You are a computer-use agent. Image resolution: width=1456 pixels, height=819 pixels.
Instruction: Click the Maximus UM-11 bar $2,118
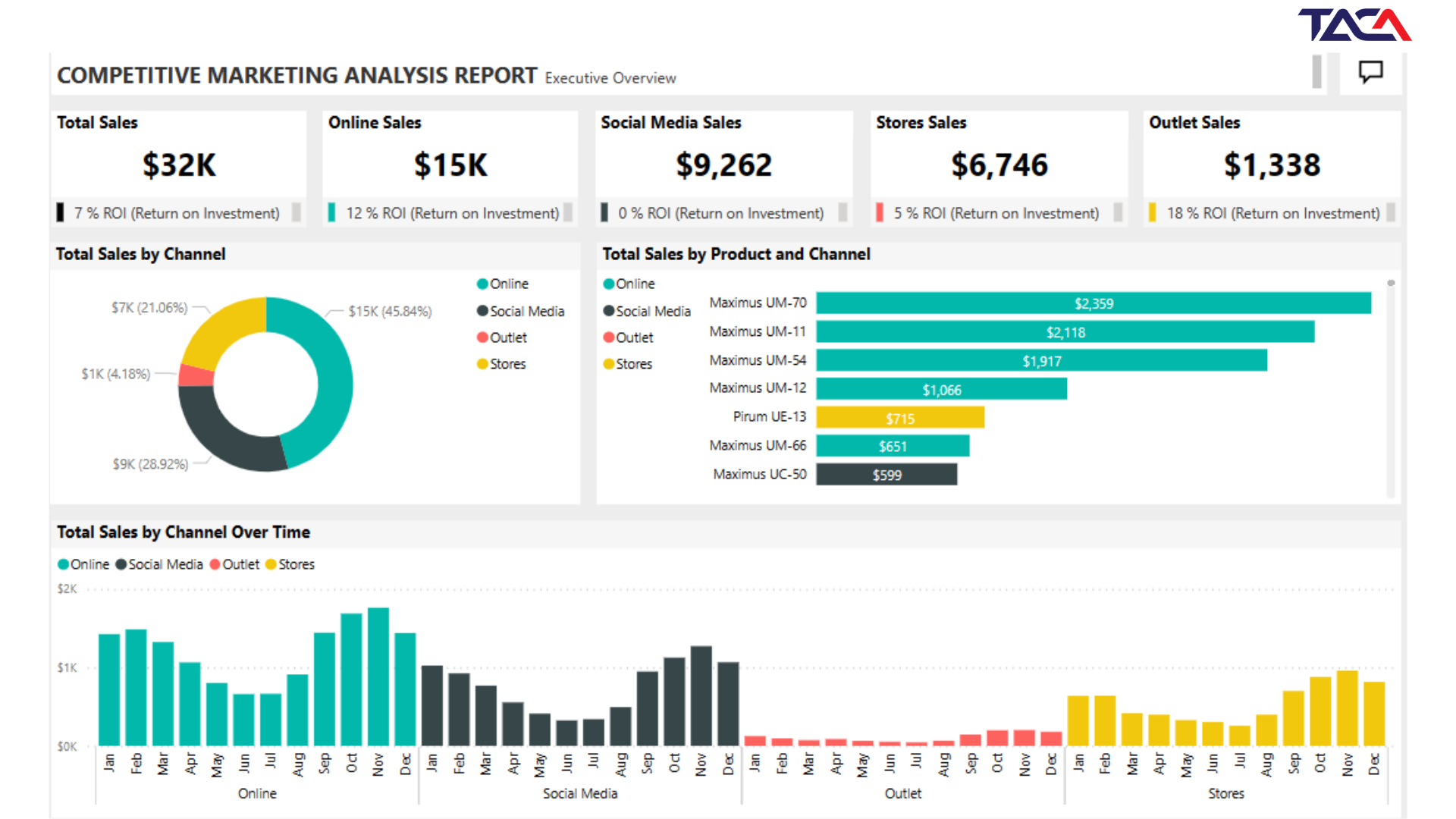pos(1065,332)
